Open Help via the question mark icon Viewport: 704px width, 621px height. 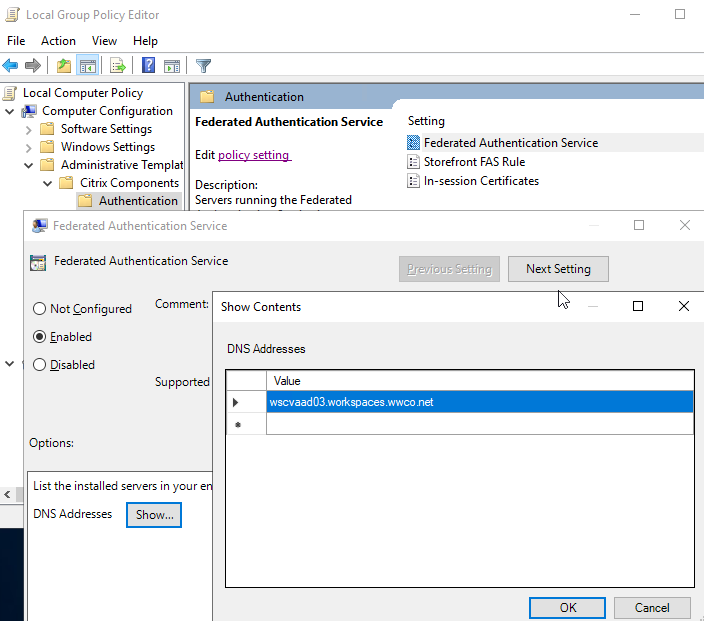click(x=148, y=66)
